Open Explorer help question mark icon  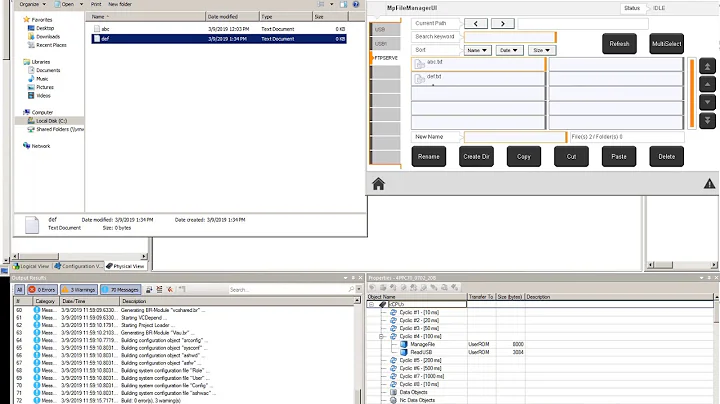[356, 4]
